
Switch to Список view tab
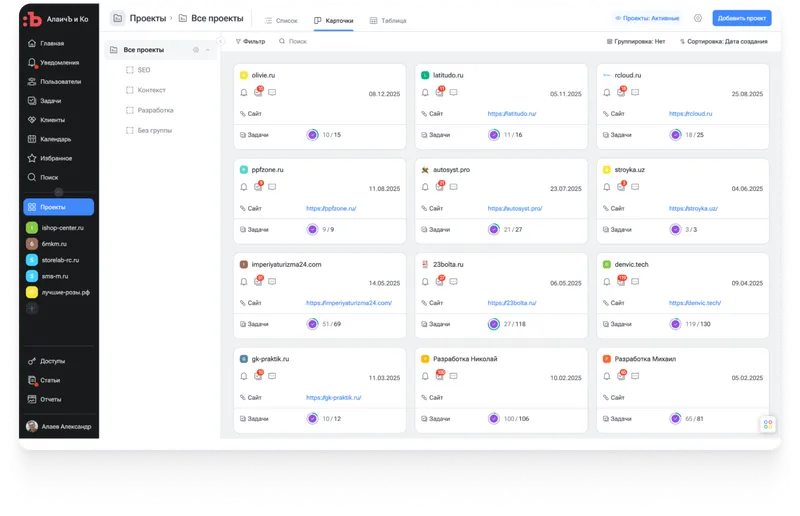(x=281, y=21)
